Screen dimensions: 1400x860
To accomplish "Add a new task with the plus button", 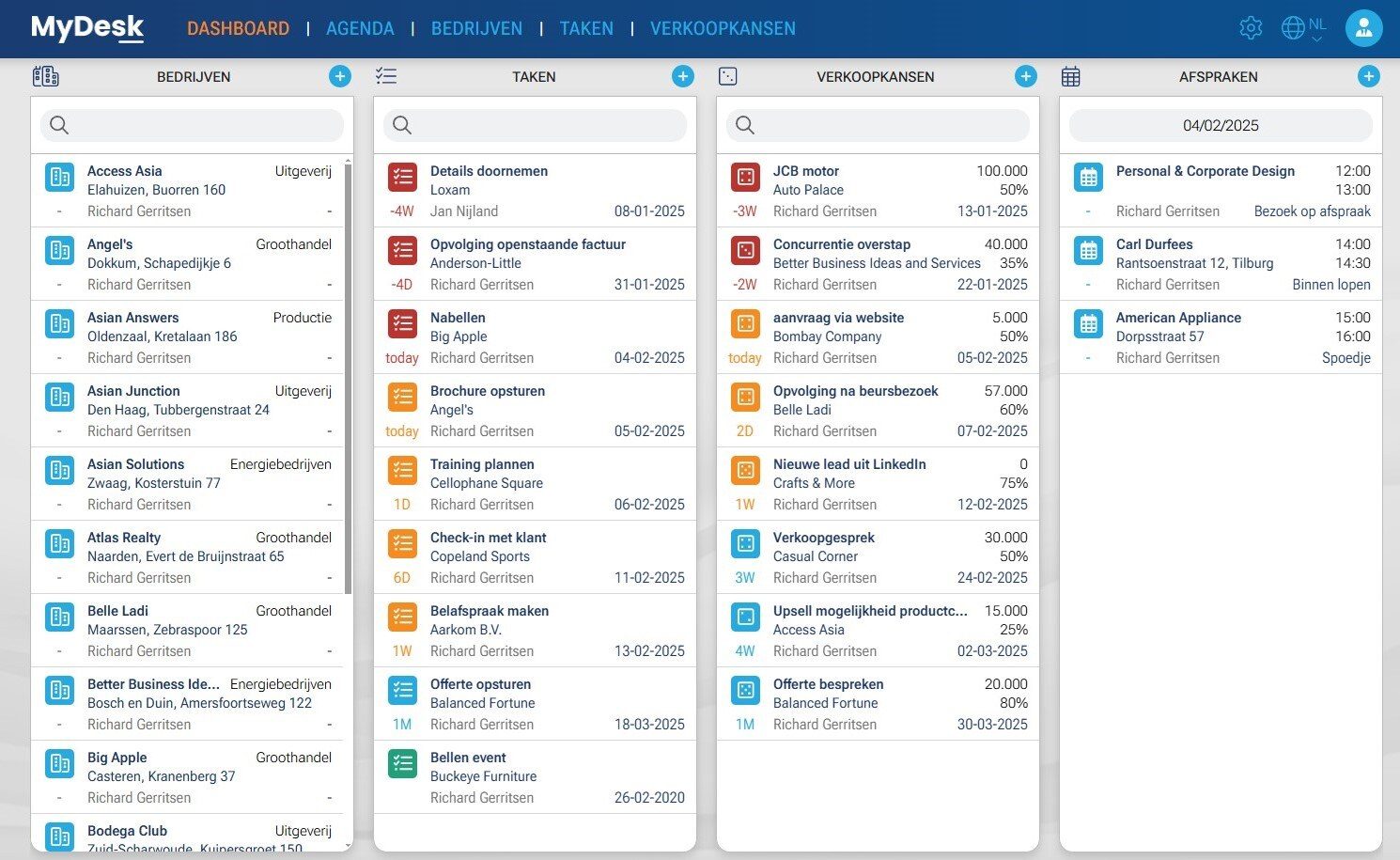I will (683, 76).
